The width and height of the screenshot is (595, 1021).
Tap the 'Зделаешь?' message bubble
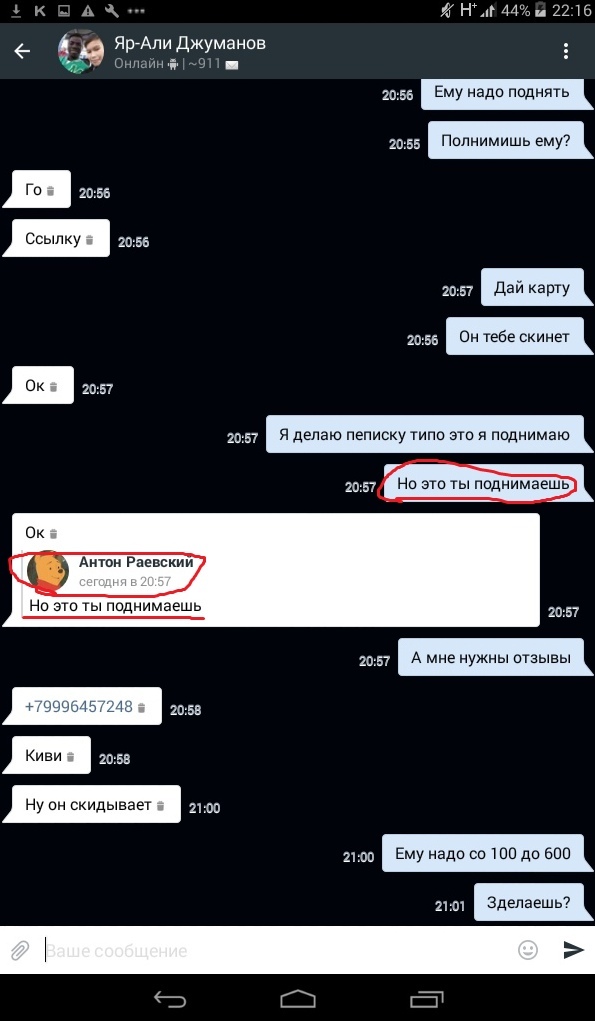[529, 902]
